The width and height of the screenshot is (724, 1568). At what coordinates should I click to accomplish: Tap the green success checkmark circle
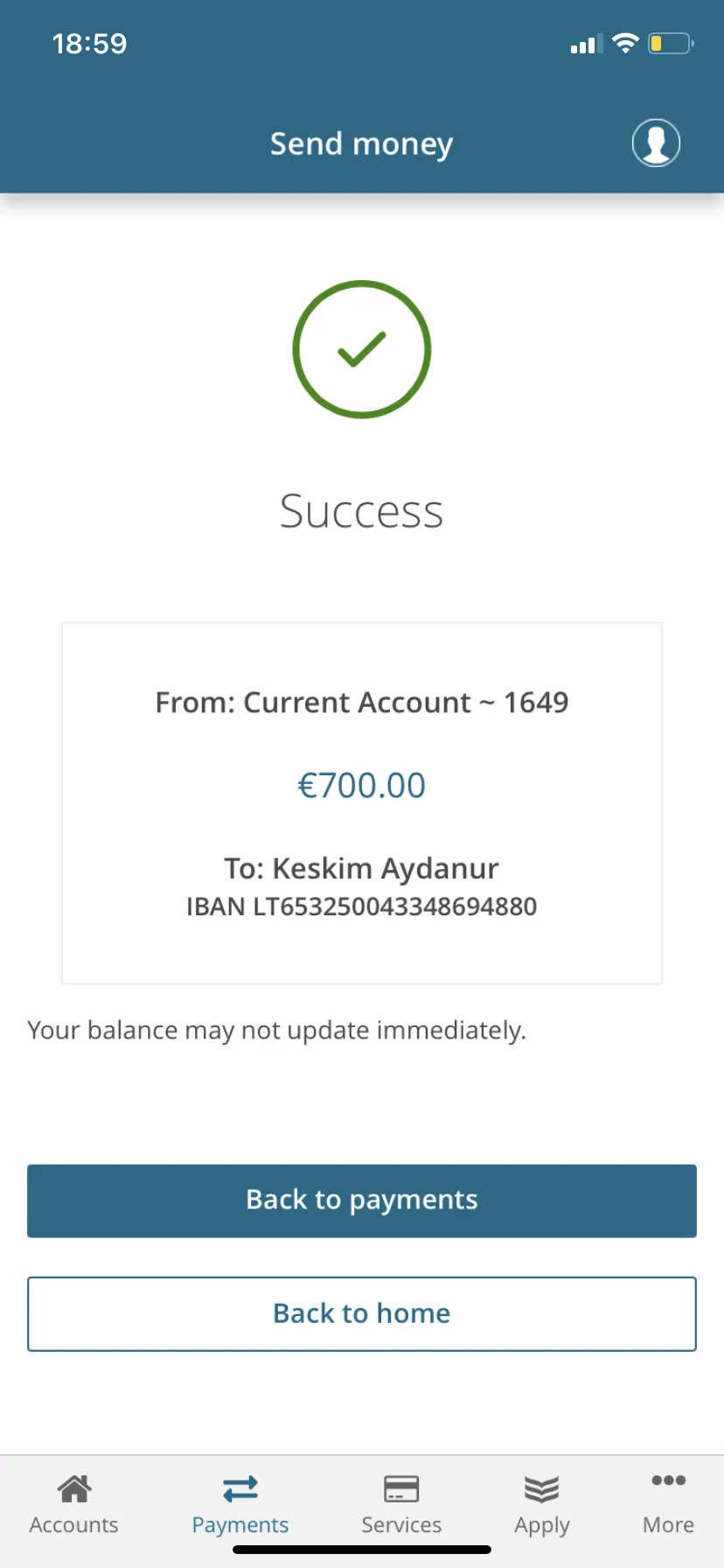point(361,349)
